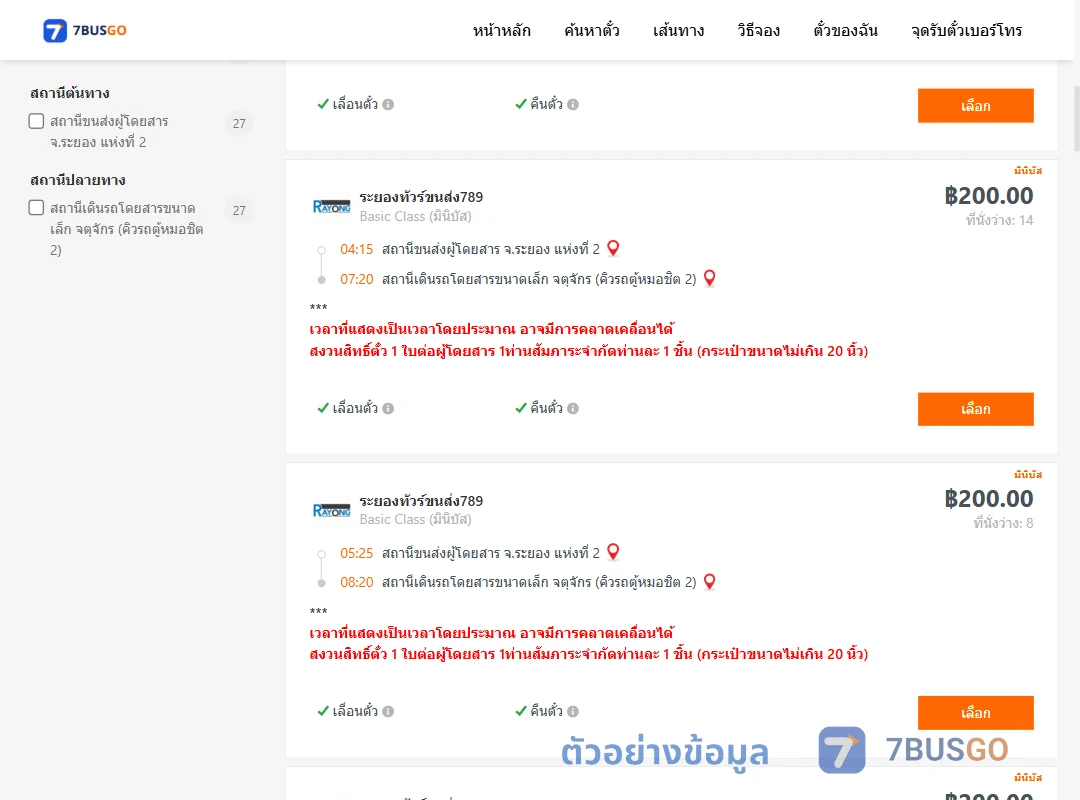Click คืนตั๋ว info icon on 04:15 trip
The height and width of the screenshot is (800, 1080).
[573, 409]
